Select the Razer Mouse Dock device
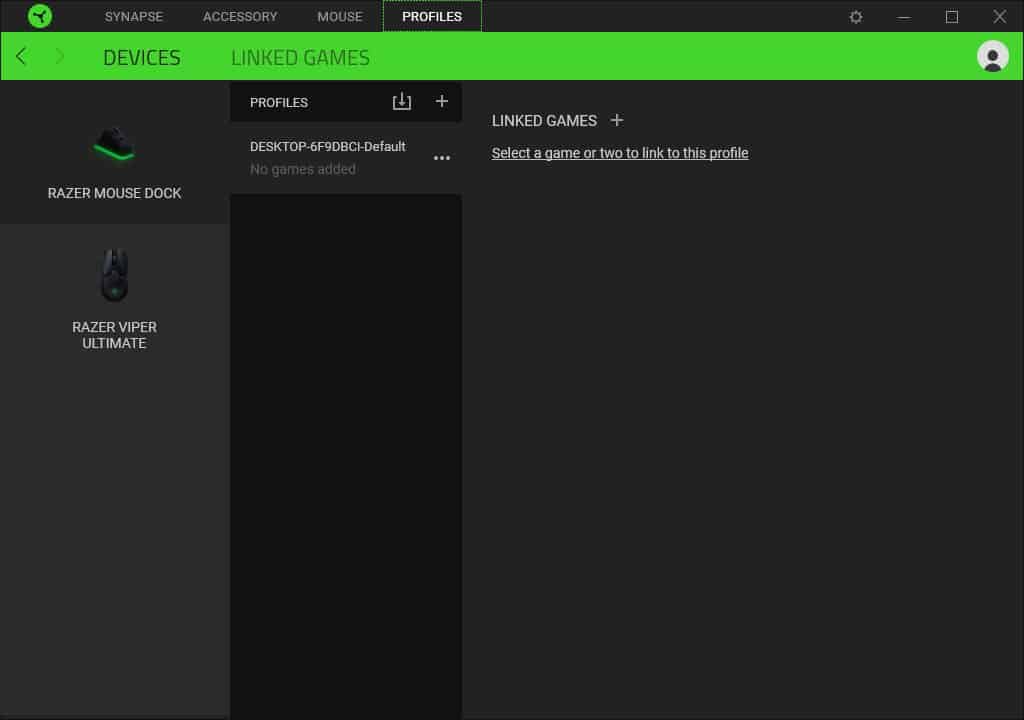This screenshot has height=720, width=1024. pos(114,160)
